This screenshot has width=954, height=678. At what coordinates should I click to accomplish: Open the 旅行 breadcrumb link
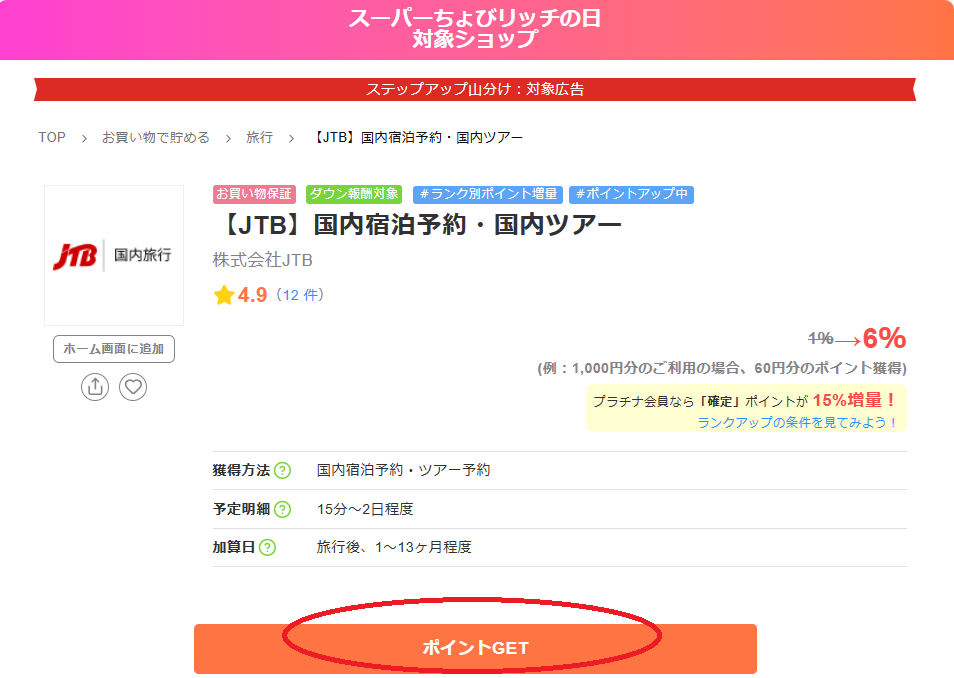[x=259, y=138]
